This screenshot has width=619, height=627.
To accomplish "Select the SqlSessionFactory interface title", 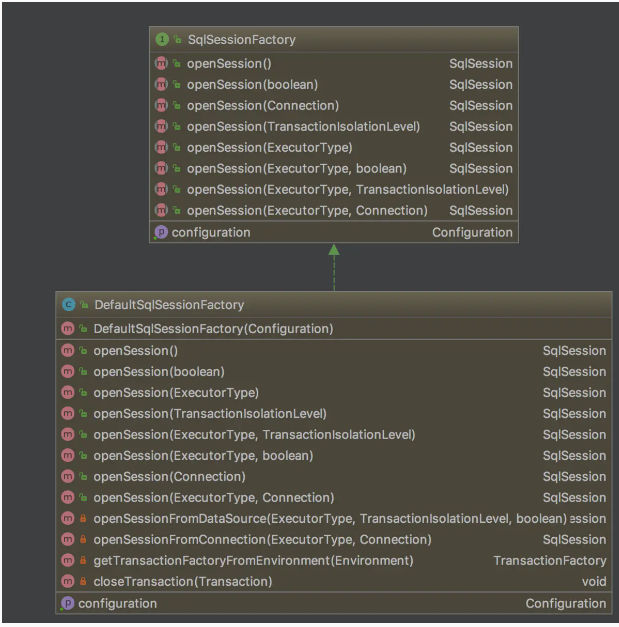I will coord(242,40).
